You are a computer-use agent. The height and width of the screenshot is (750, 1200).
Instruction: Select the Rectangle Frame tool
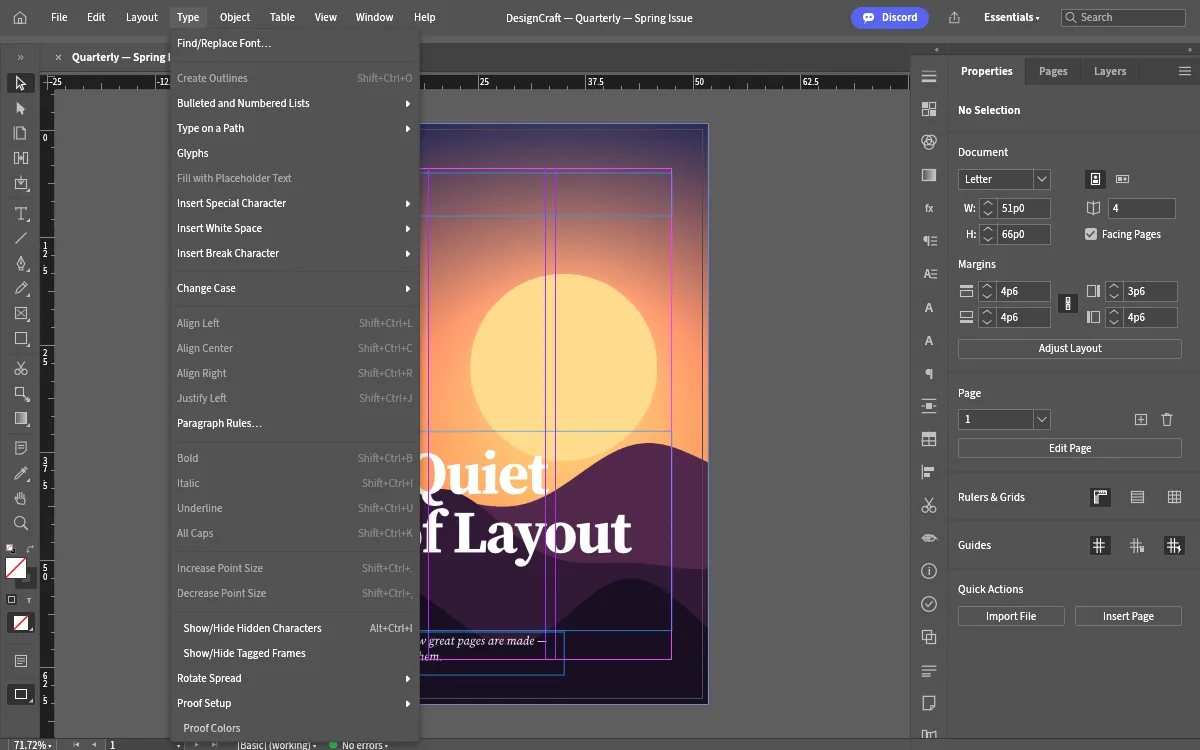click(20, 313)
